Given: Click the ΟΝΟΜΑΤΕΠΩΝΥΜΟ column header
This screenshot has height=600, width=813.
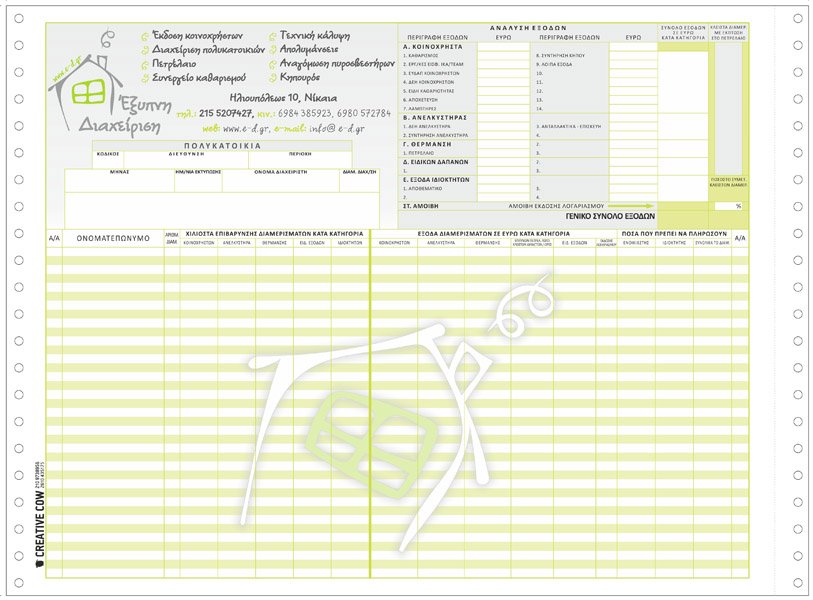Looking at the screenshot, I should coord(112,238).
